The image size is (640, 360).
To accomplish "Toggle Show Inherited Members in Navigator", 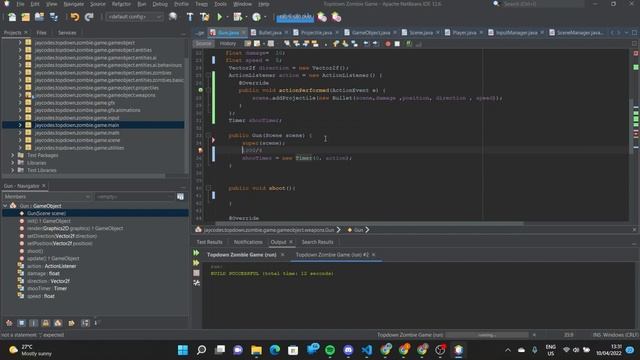I will (9, 323).
